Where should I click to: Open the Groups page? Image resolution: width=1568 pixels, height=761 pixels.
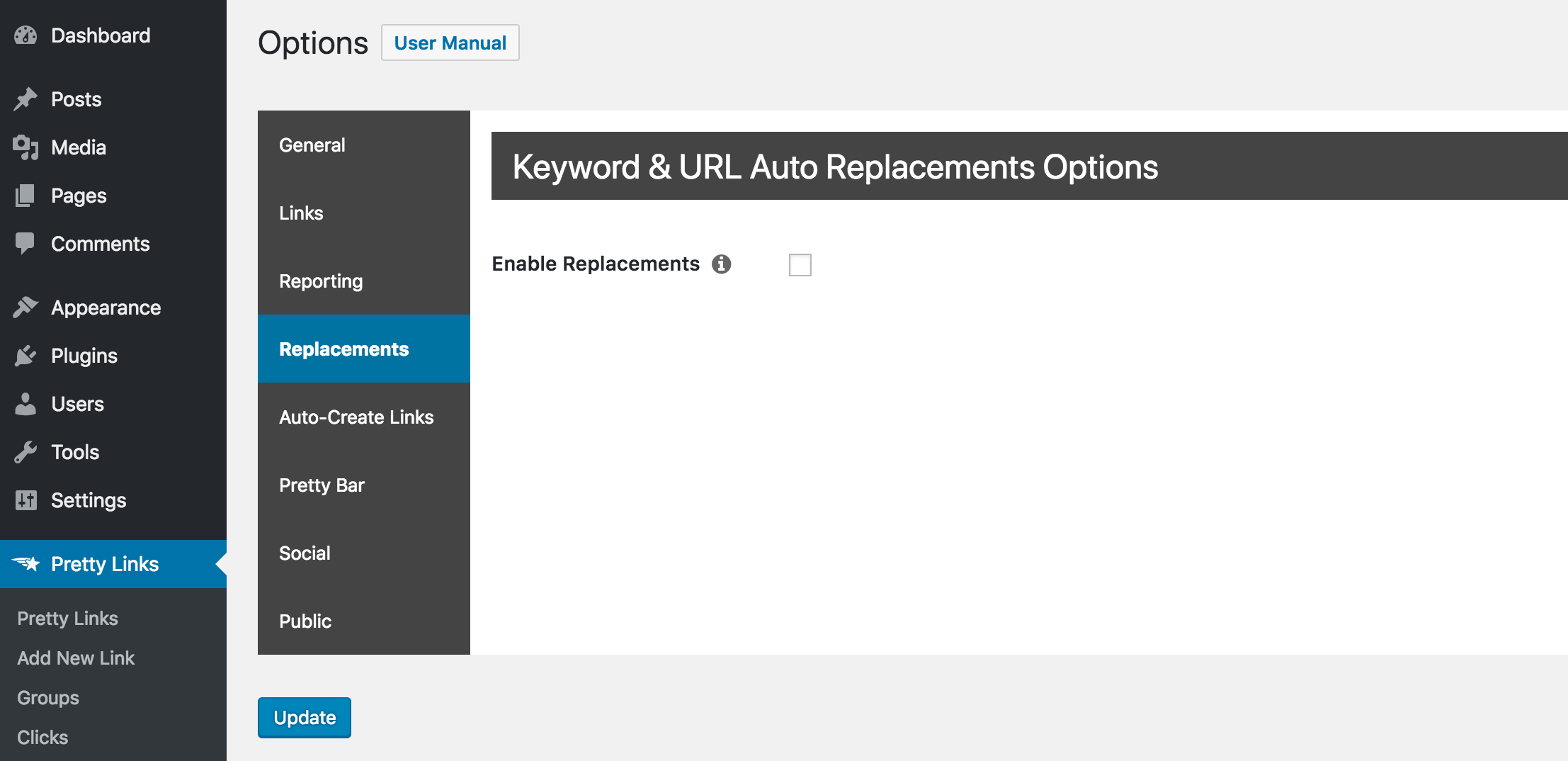click(x=47, y=697)
